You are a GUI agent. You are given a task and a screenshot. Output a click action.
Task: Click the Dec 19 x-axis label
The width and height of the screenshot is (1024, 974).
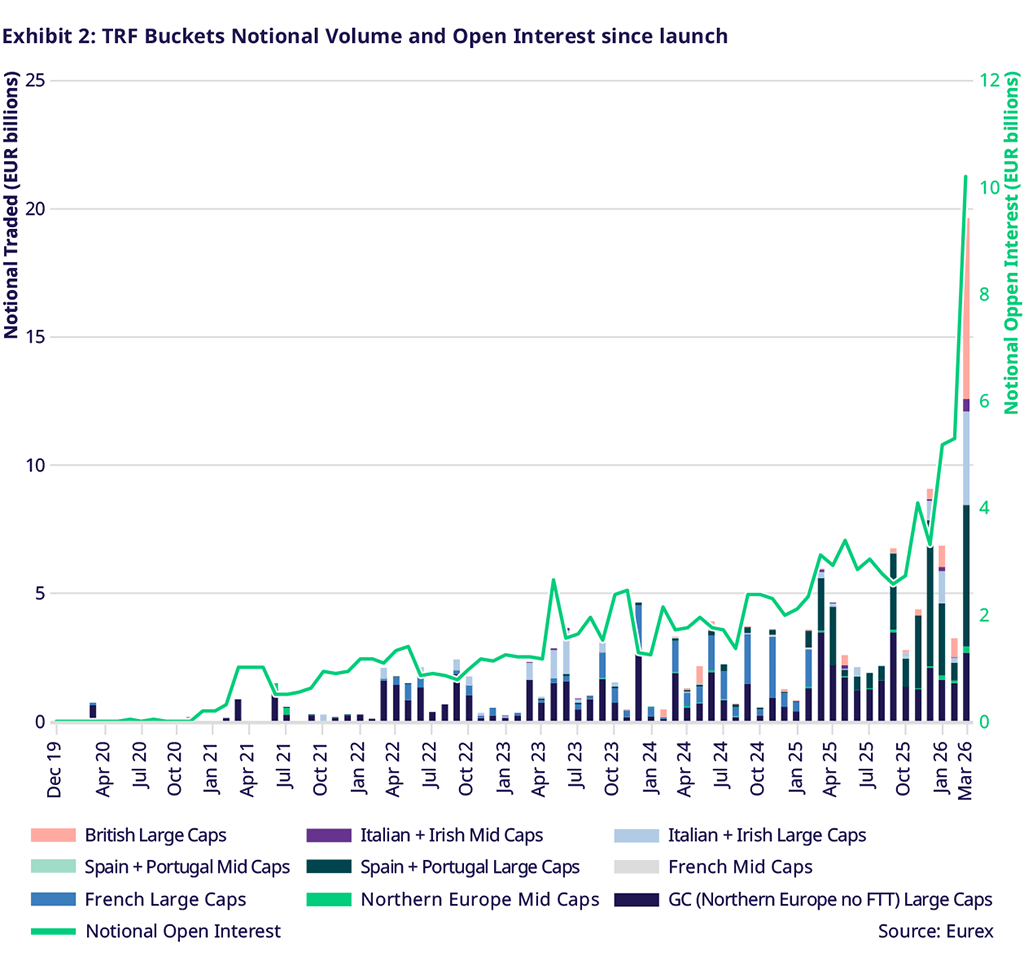pyautogui.click(x=56, y=770)
